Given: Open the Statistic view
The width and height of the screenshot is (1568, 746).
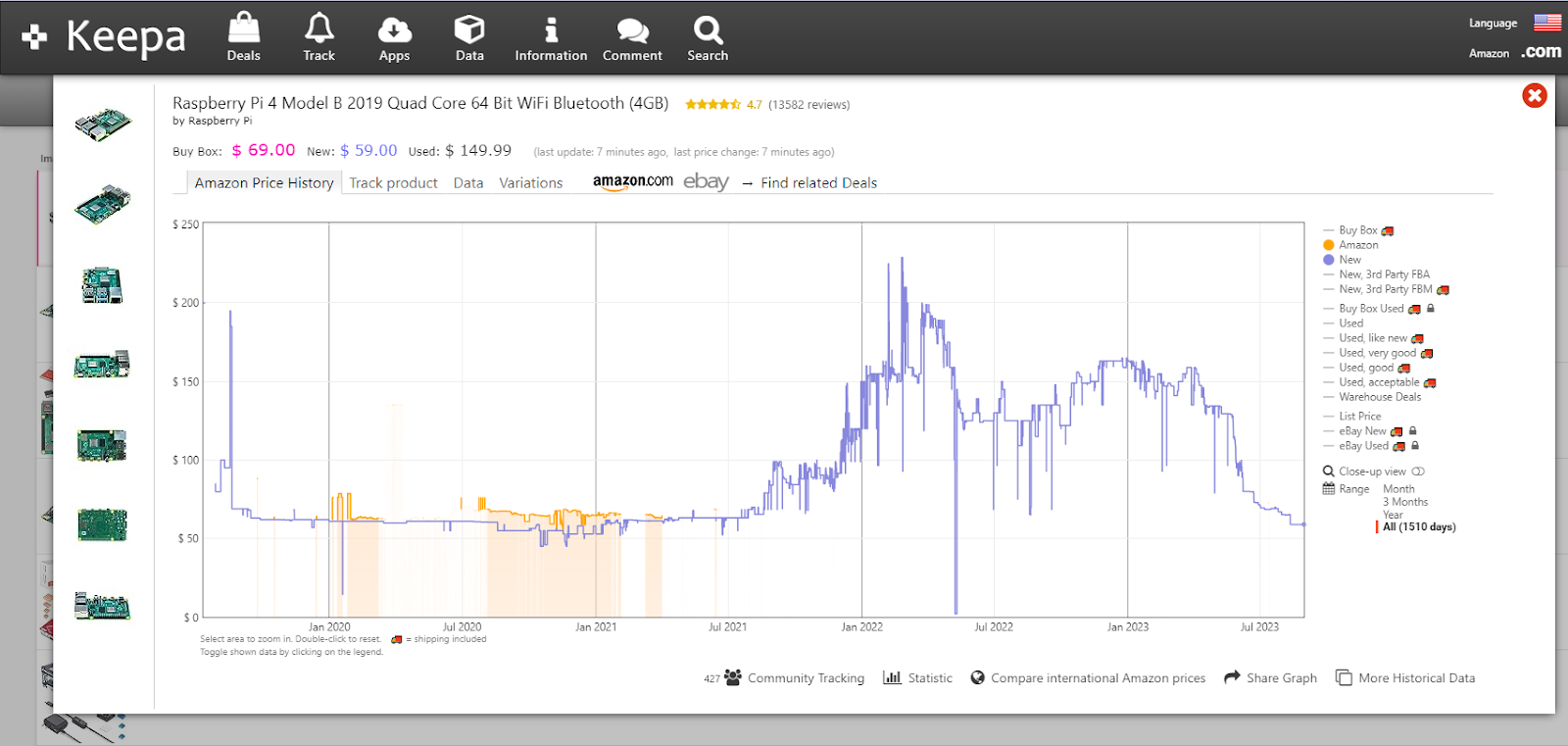Looking at the screenshot, I should coord(917,677).
